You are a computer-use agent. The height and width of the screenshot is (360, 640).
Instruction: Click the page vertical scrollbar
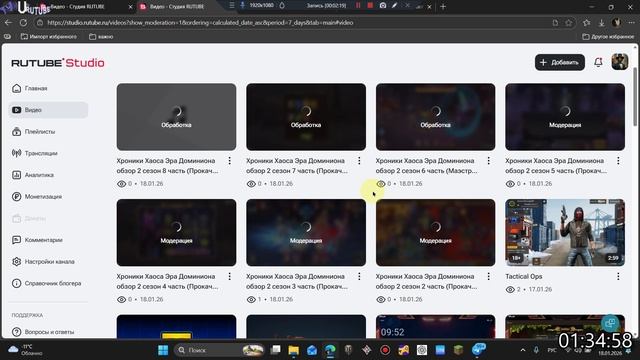635,98
